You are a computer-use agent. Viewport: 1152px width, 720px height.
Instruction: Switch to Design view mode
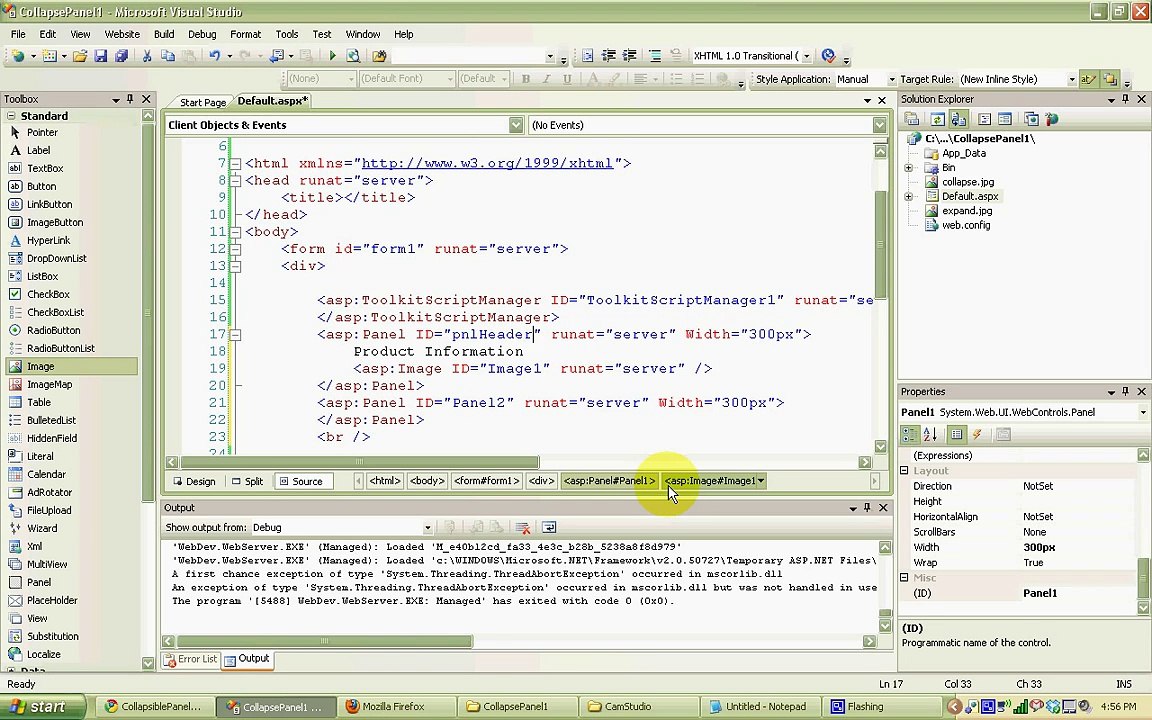tap(195, 481)
